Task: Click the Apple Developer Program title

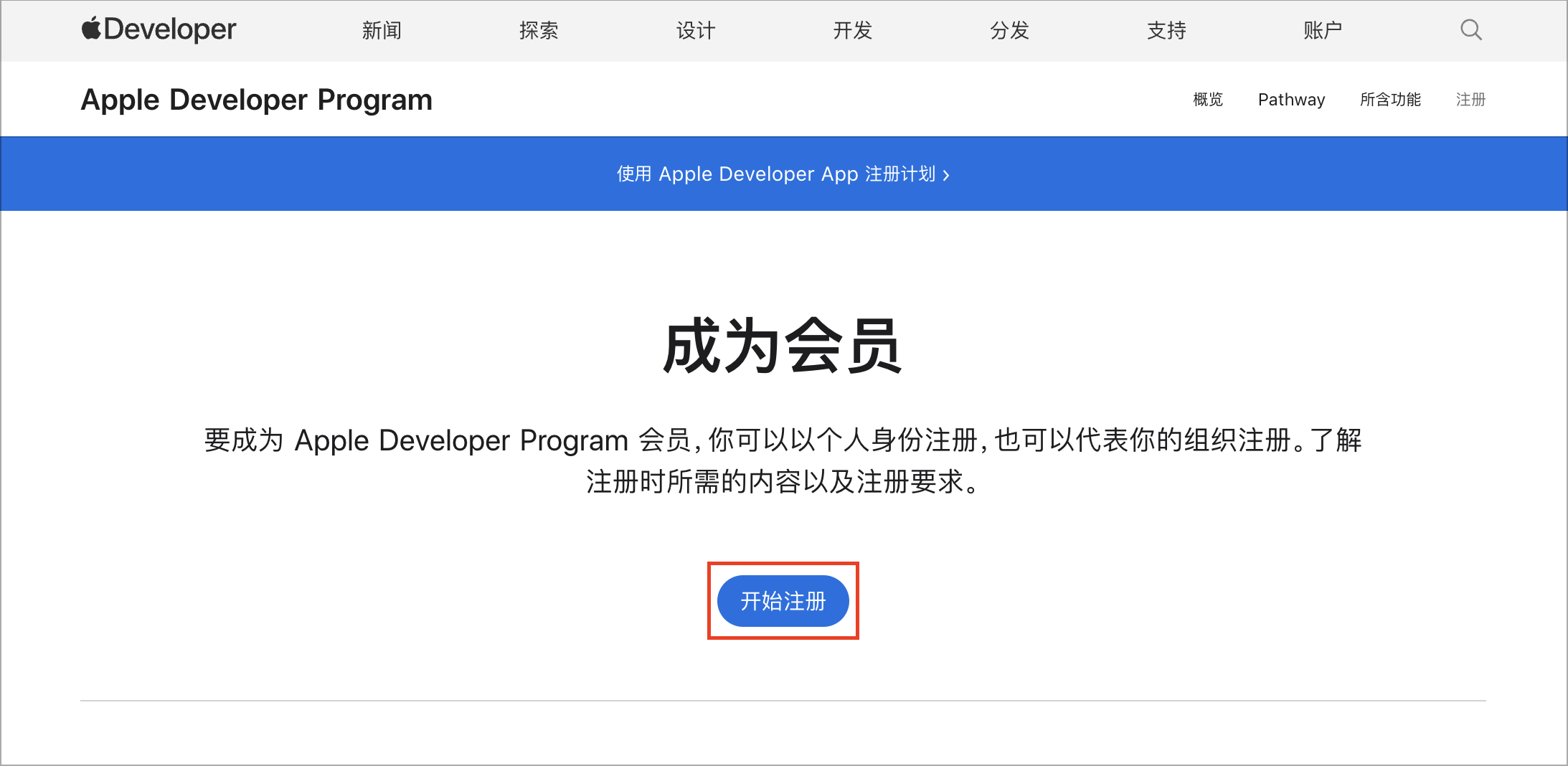Action: pyautogui.click(x=257, y=100)
